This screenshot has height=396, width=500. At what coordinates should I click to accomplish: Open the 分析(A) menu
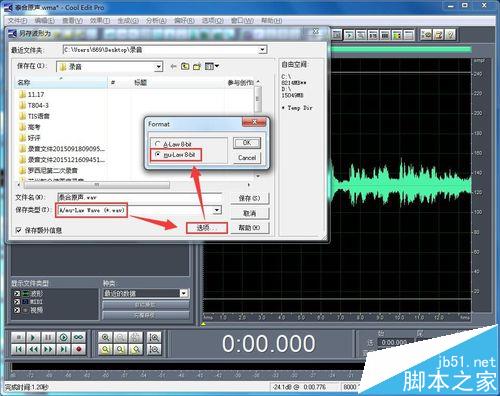156,21
